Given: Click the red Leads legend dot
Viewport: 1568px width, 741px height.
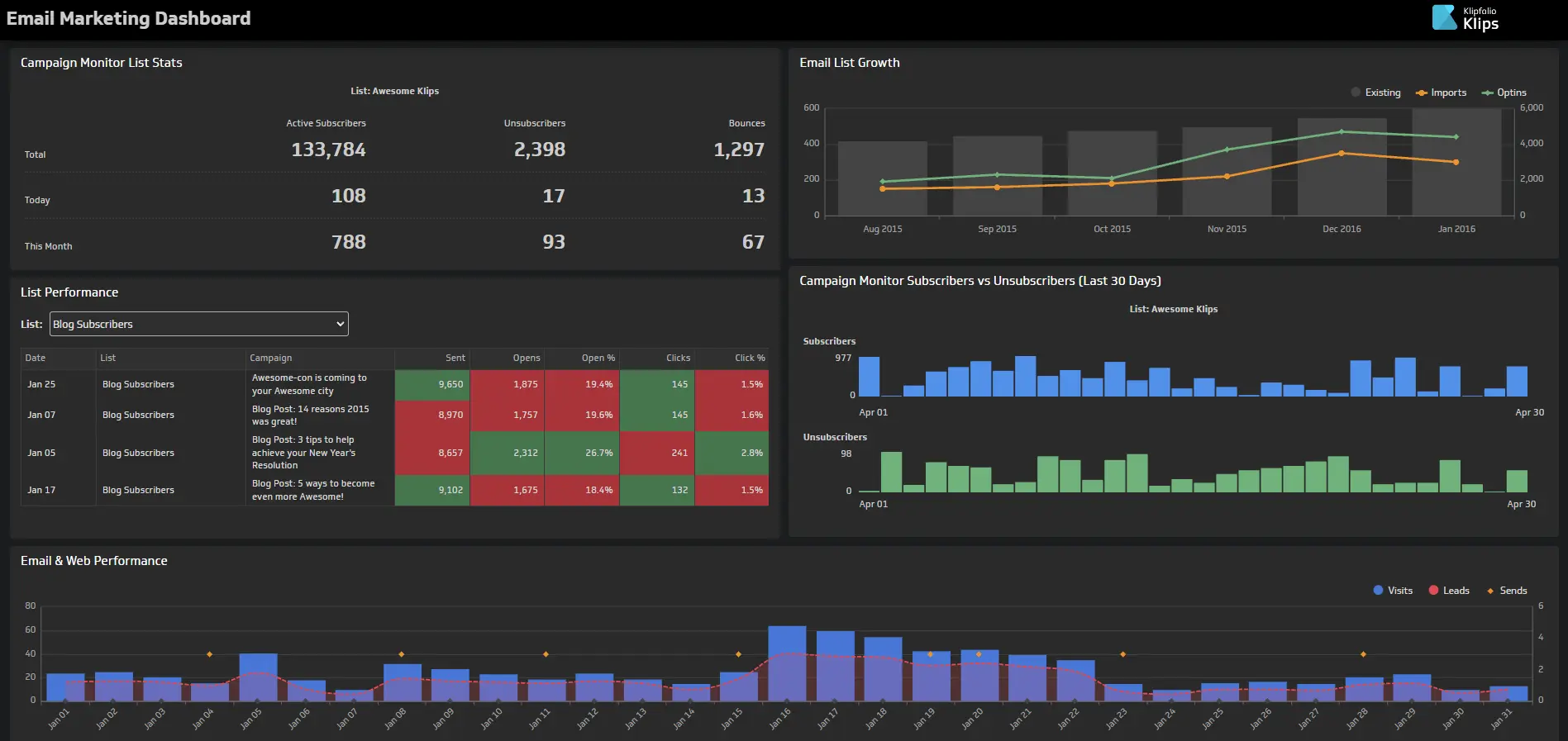Looking at the screenshot, I should 1433,591.
